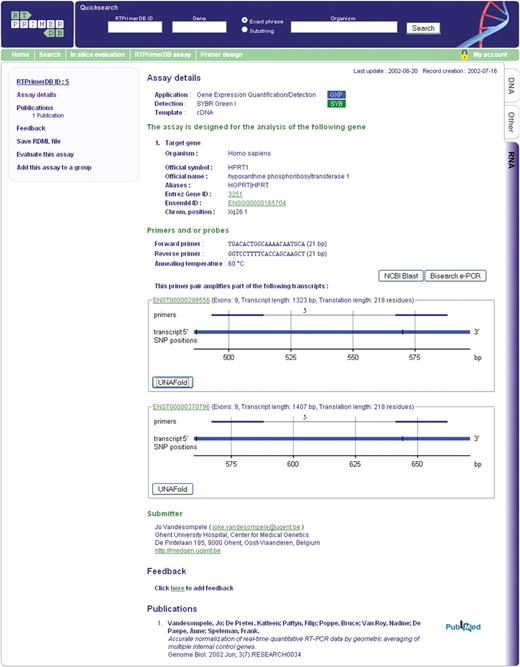The height and width of the screenshot is (667, 520).
Task: Open the medgen.ugent.be website link
Action: pos(188,550)
